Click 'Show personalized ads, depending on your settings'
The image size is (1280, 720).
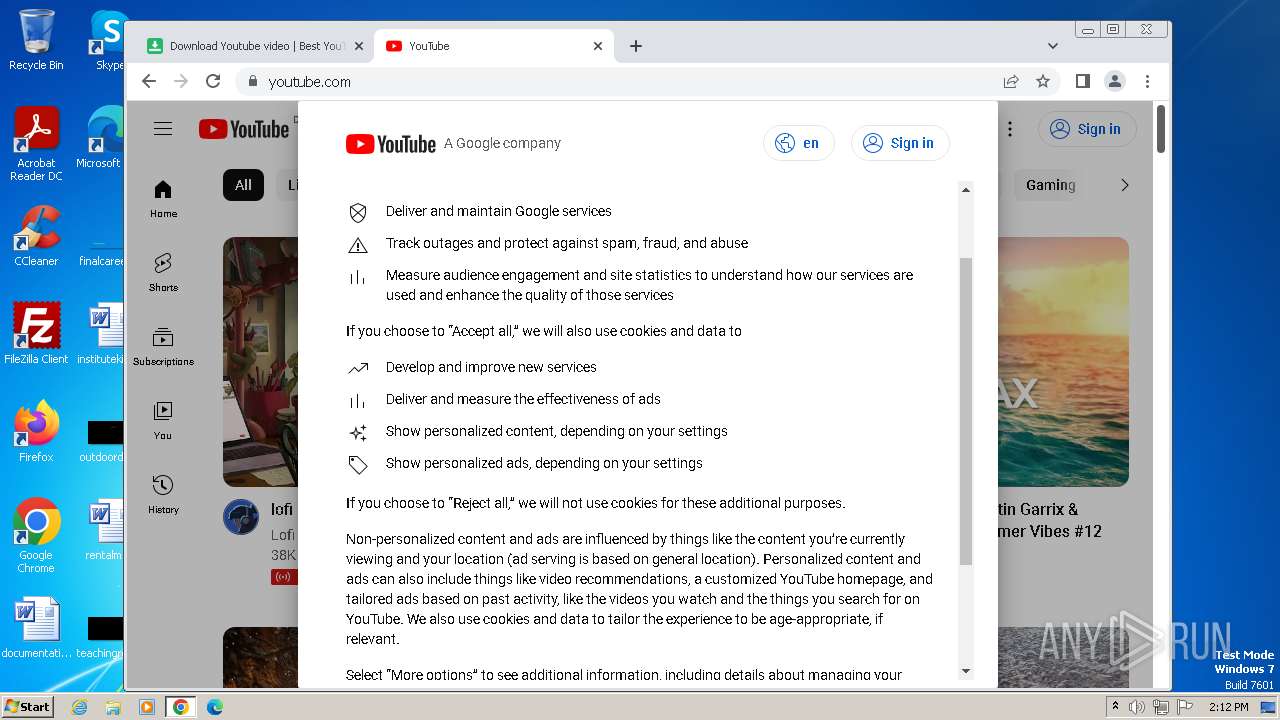(x=544, y=463)
